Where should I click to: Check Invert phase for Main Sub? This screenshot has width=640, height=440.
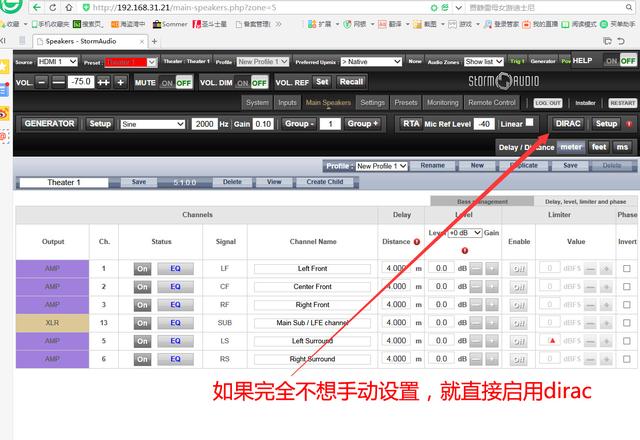tap(627, 323)
